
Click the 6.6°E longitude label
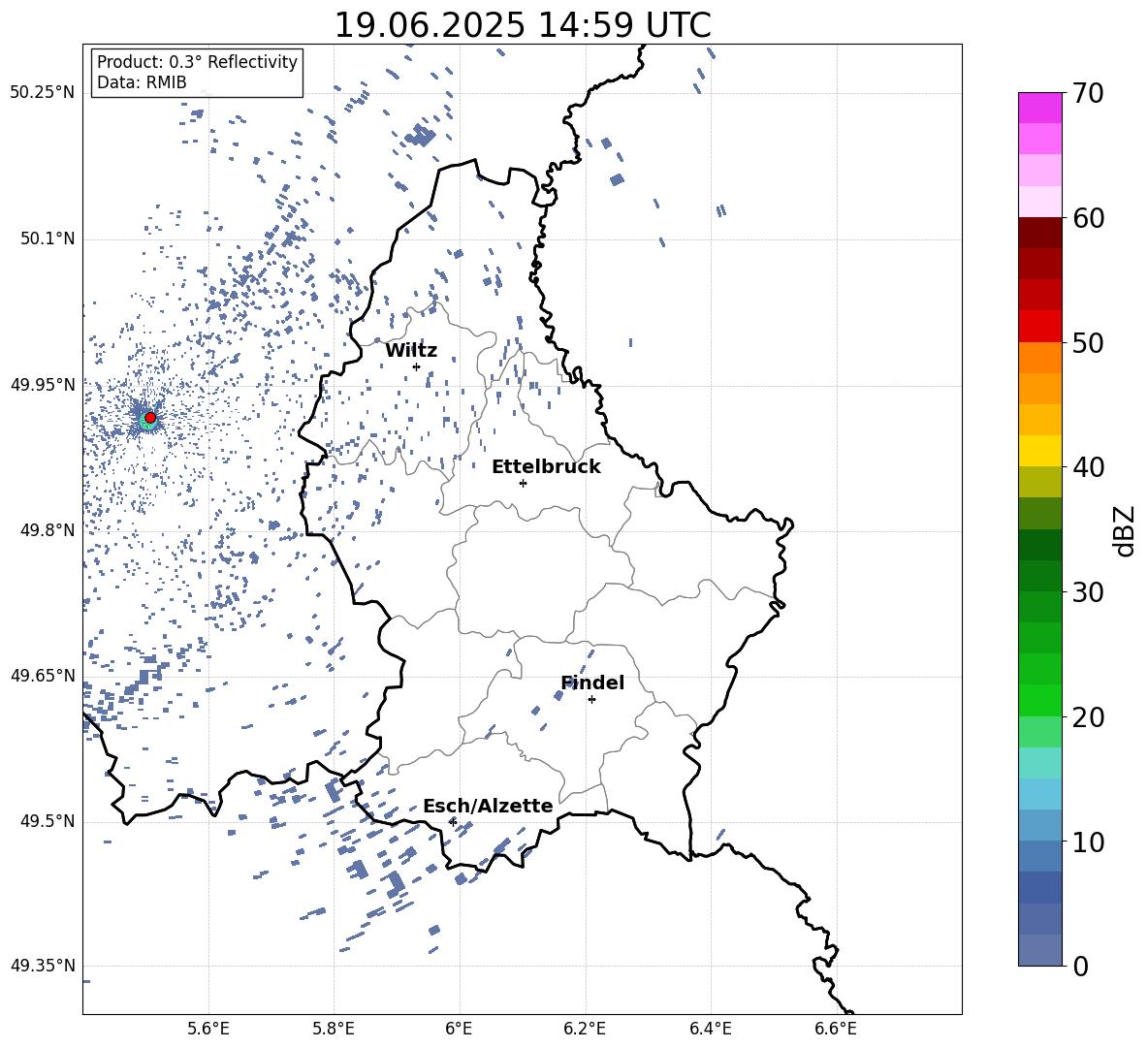pyautogui.click(x=836, y=1029)
